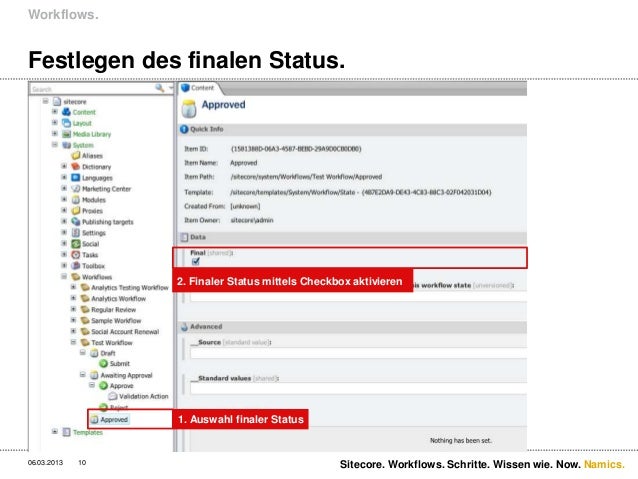
Task: Click the sitecore\admin item owner text
Action: point(251,220)
